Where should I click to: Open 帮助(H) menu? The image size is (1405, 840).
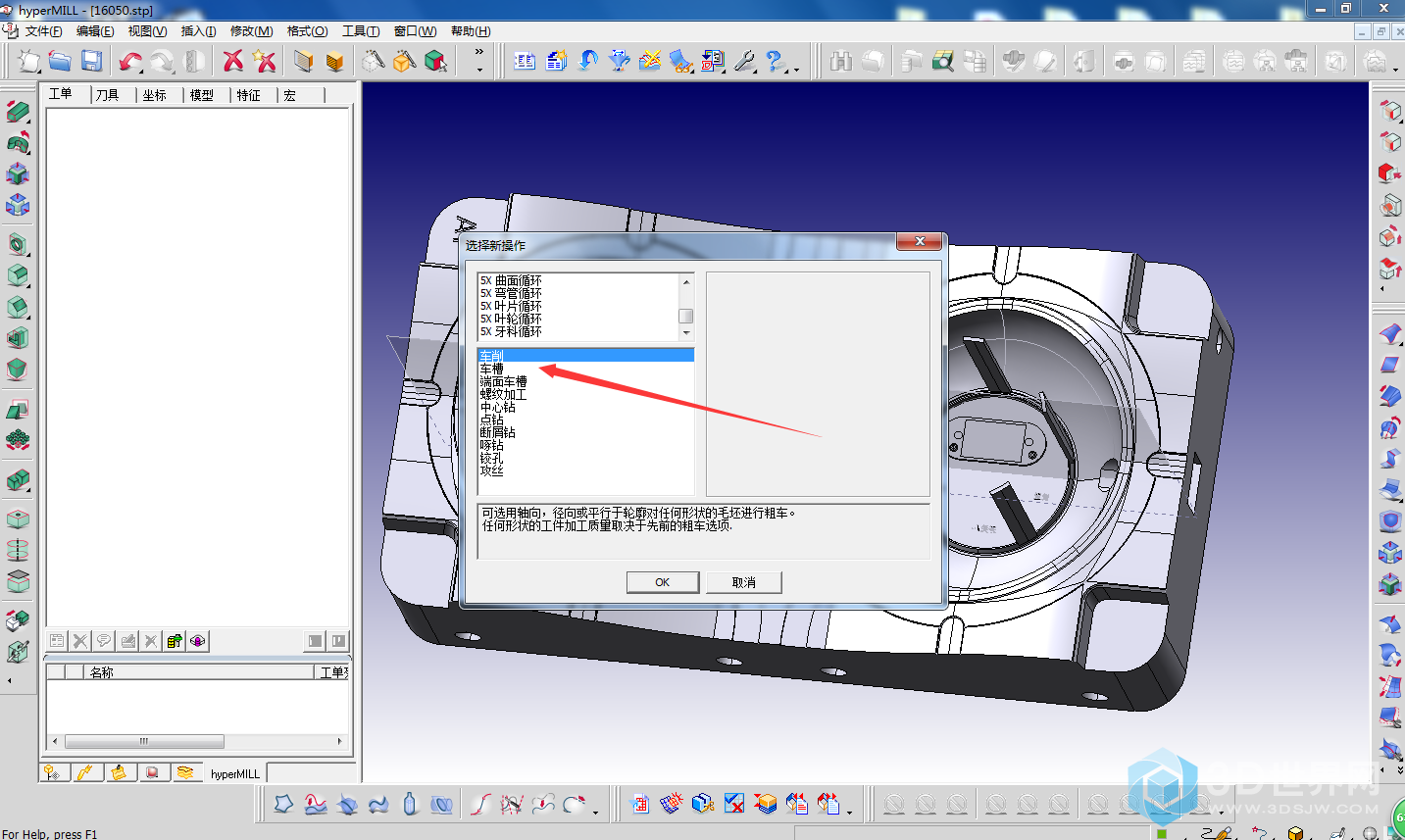[471, 31]
